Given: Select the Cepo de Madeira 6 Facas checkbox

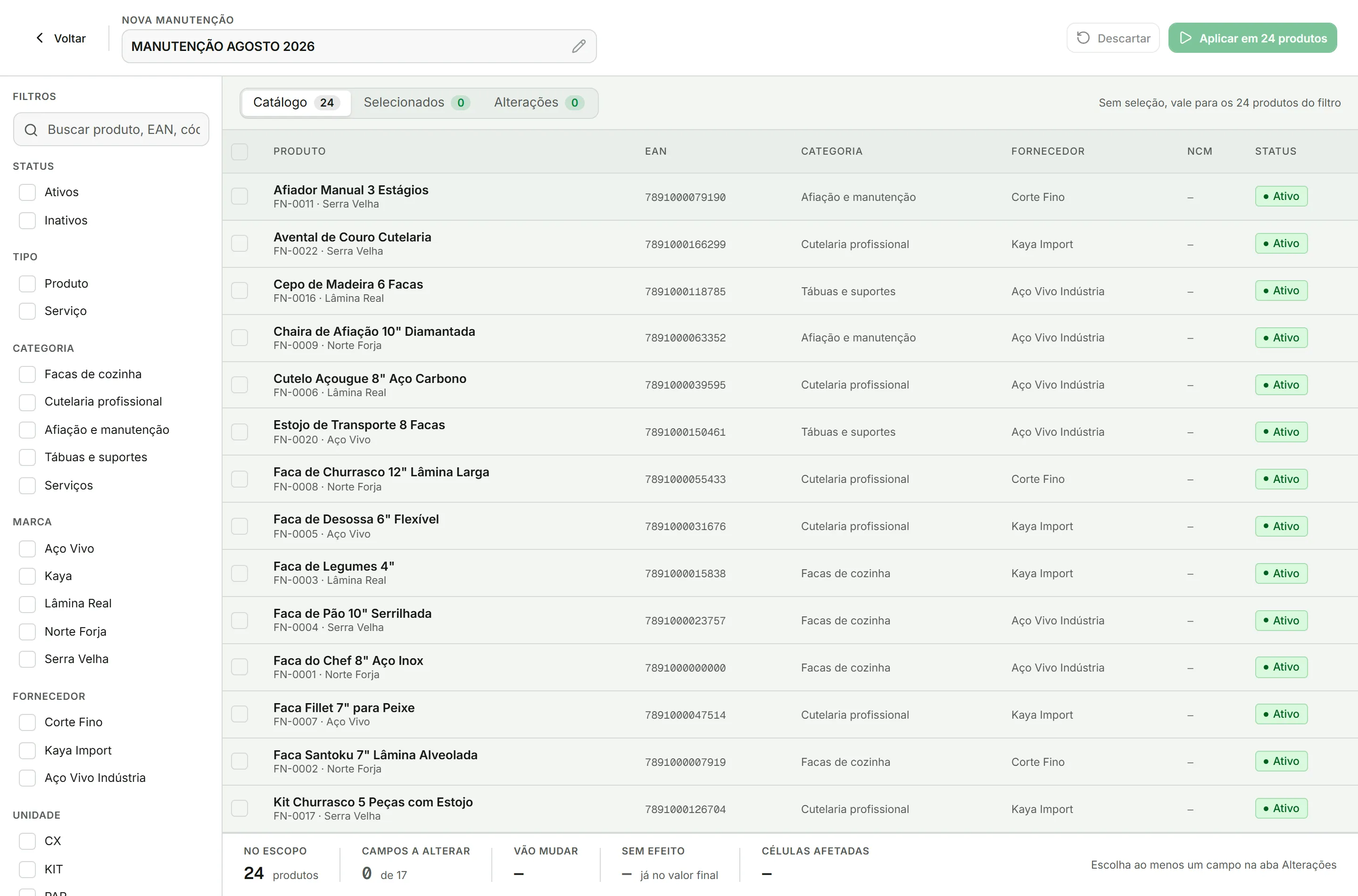Looking at the screenshot, I should (x=240, y=291).
